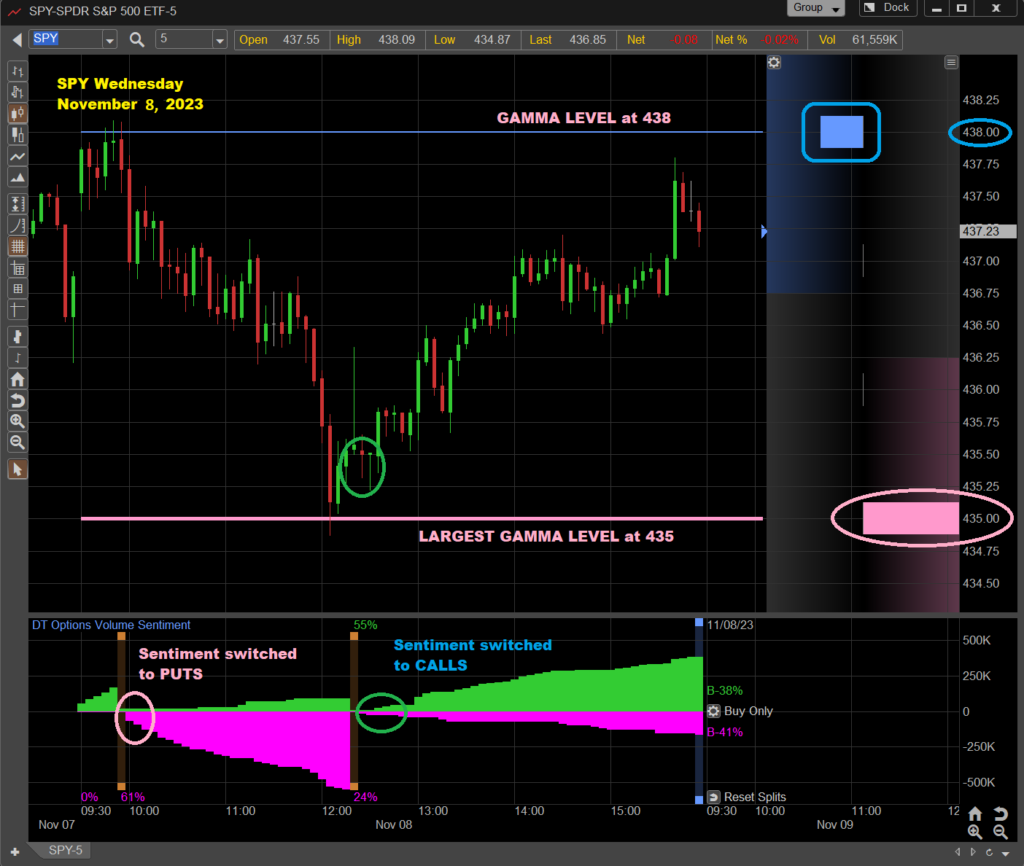Select the candlestick chart type tool
Image resolution: width=1024 pixels, height=866 pixels.
click(17, 114)
